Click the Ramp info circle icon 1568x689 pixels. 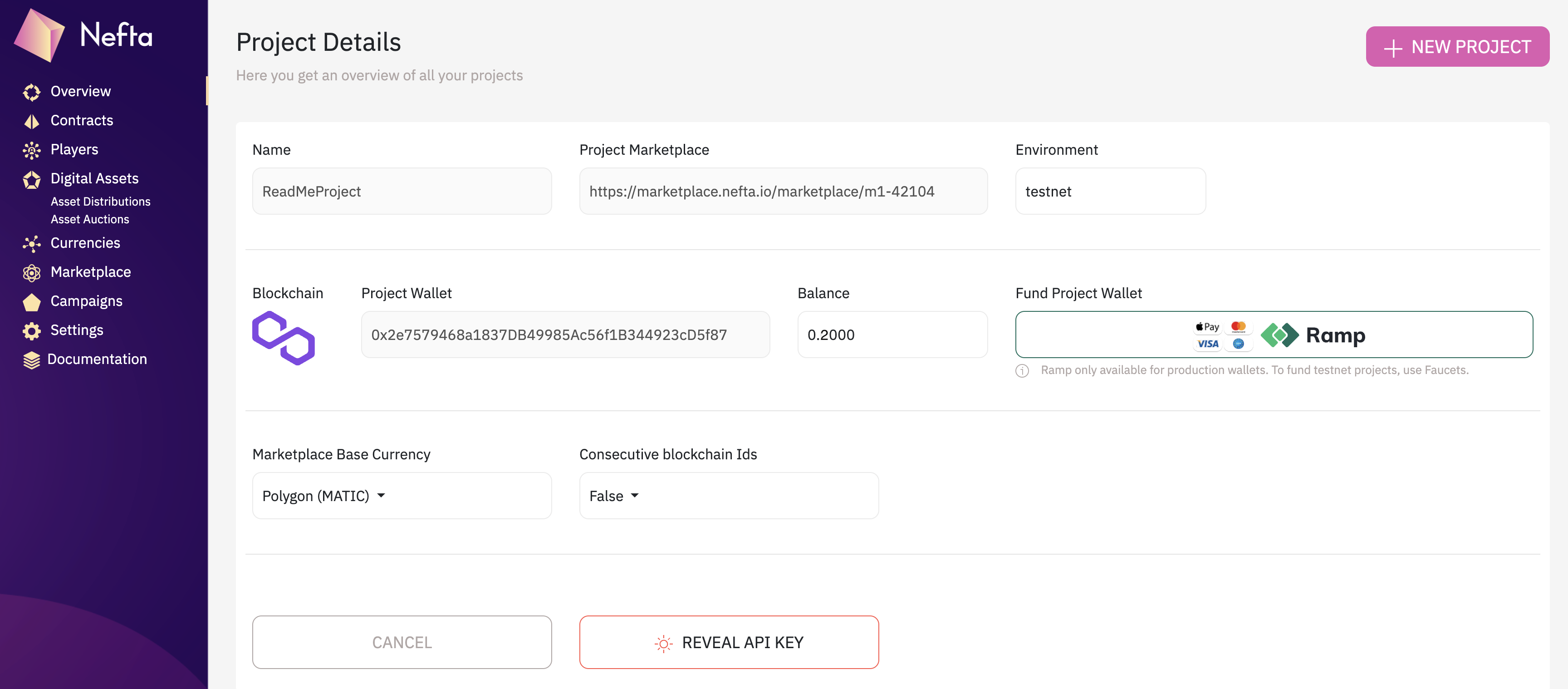[1022, 370]
